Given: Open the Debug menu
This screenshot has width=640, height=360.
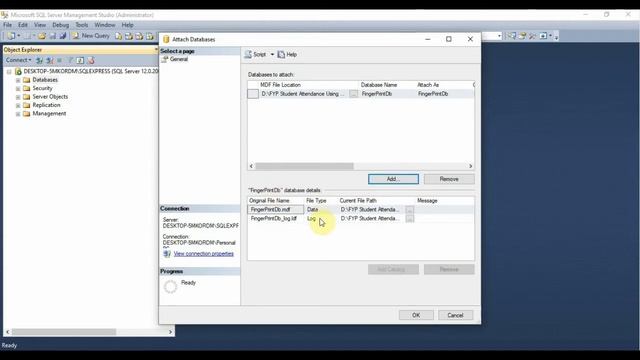Looking at the screenshot, I should [60, 25].
